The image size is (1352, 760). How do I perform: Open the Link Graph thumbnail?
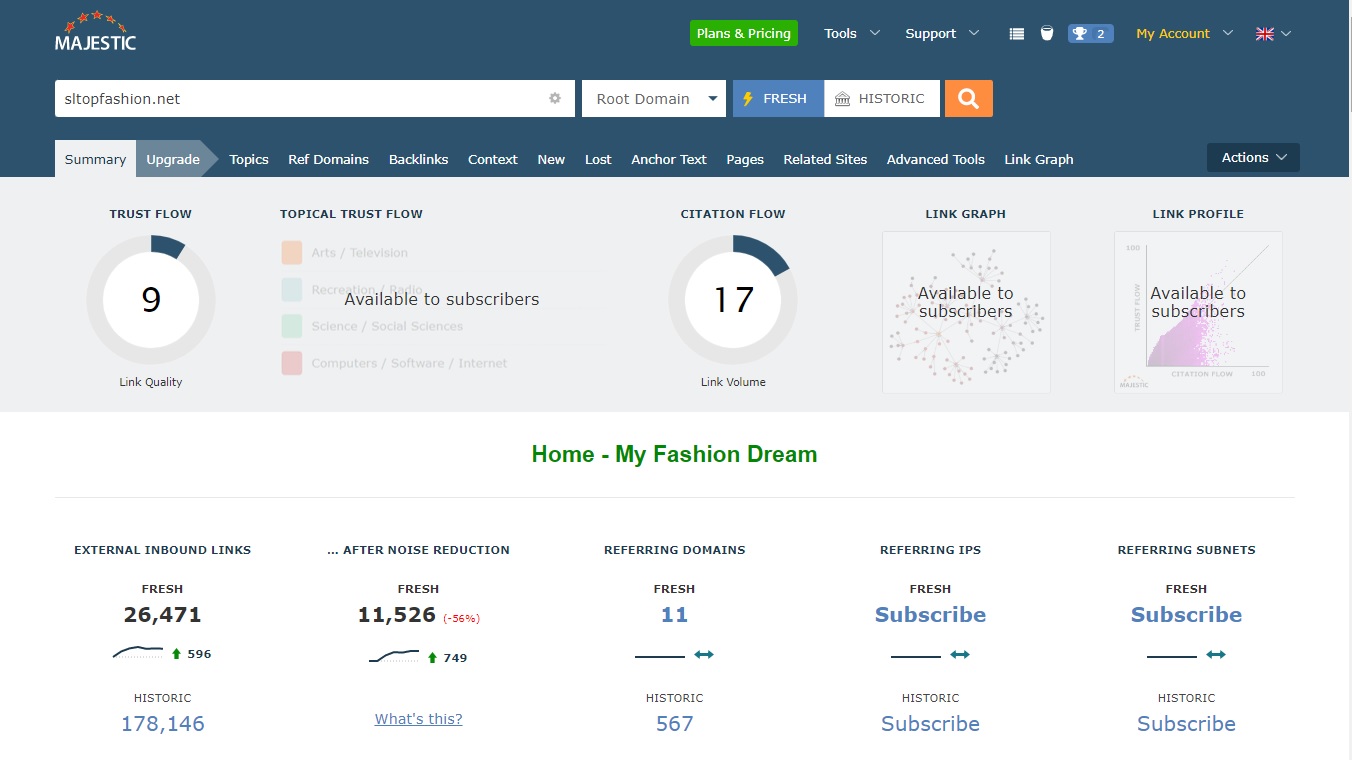[x=966, y=312]
